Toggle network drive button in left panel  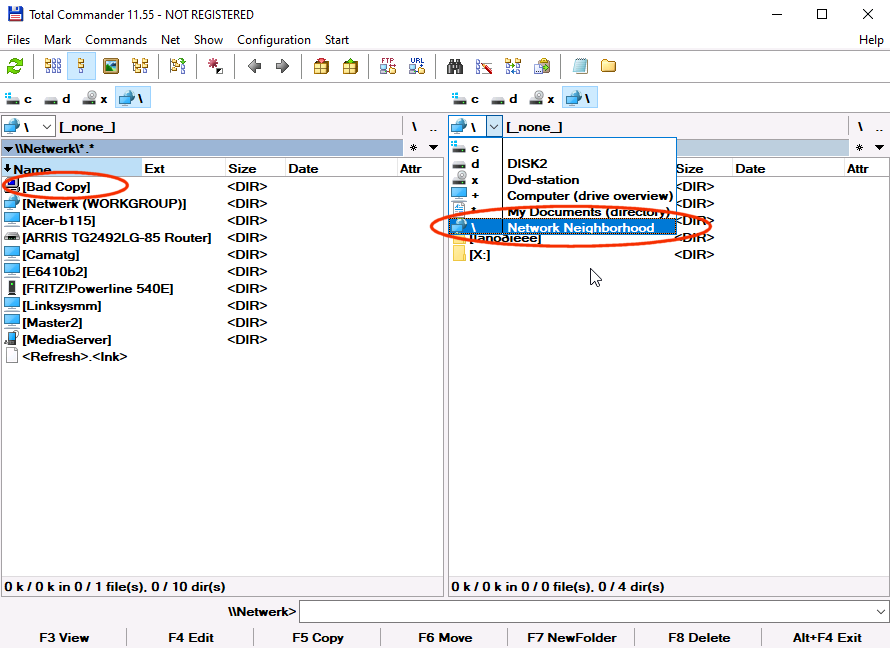[x=132, y=99]
